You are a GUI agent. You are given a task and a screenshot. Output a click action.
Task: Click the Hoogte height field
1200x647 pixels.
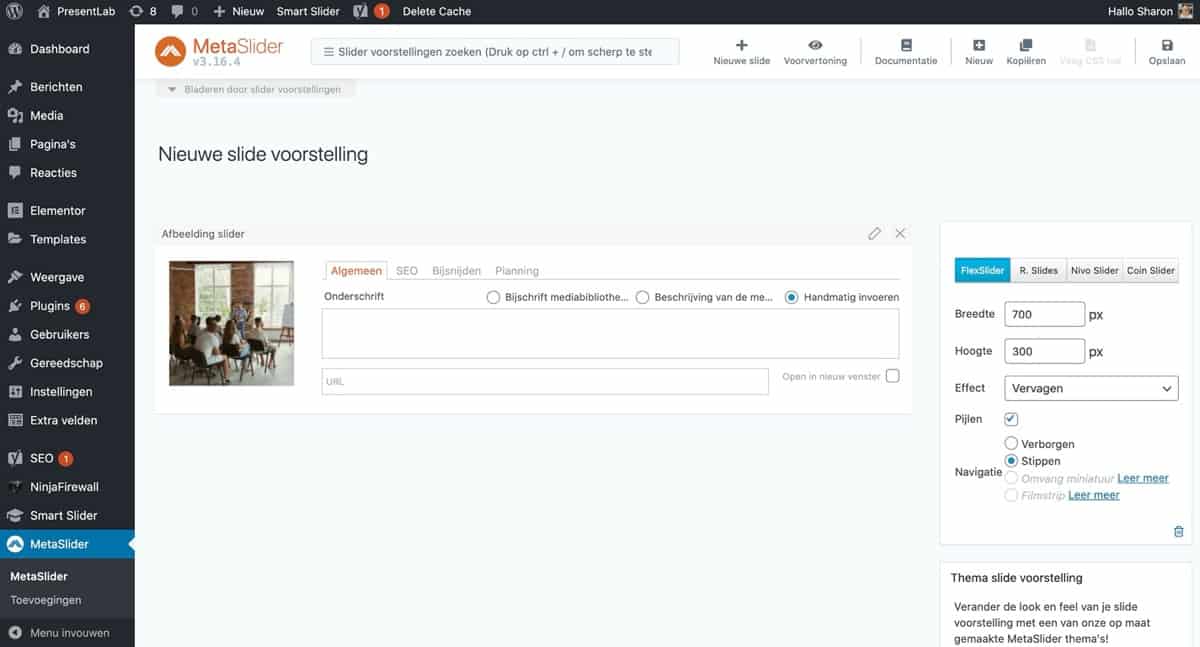pos(1044,351)
